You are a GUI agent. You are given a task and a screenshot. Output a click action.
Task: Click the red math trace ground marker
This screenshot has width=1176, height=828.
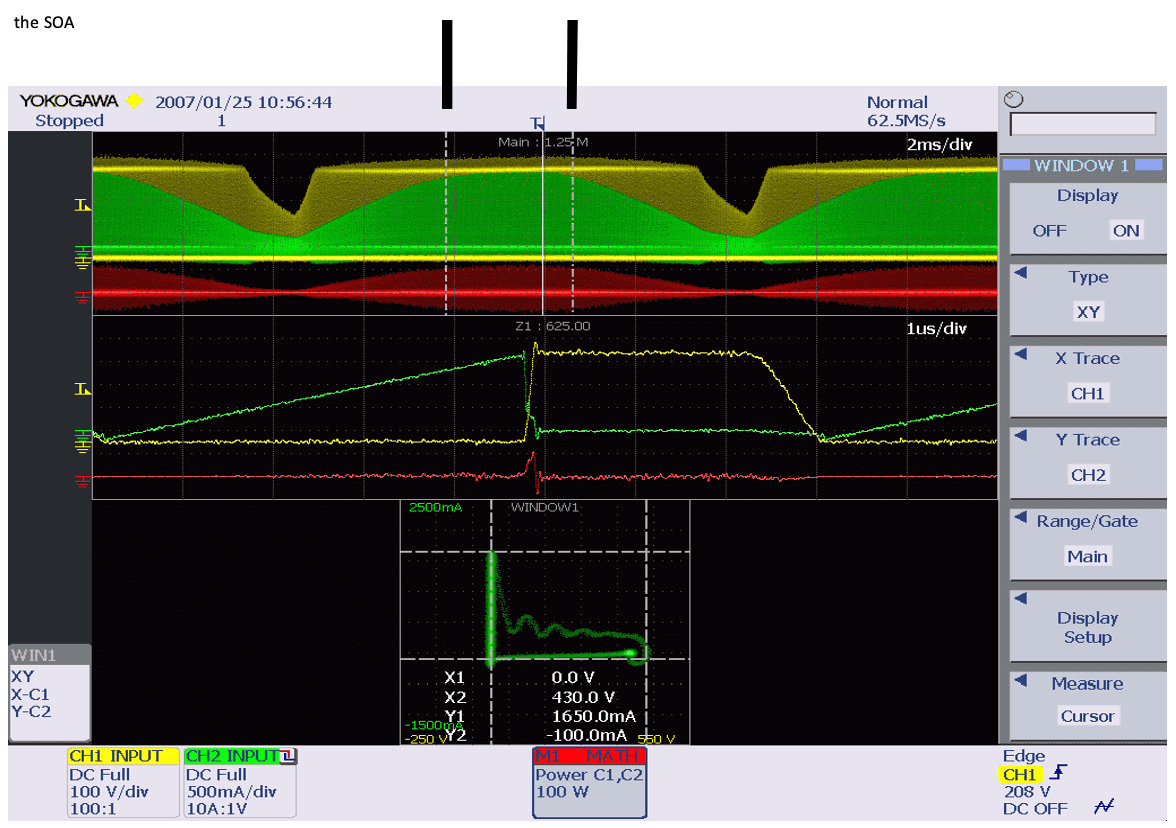click(82, 295)
